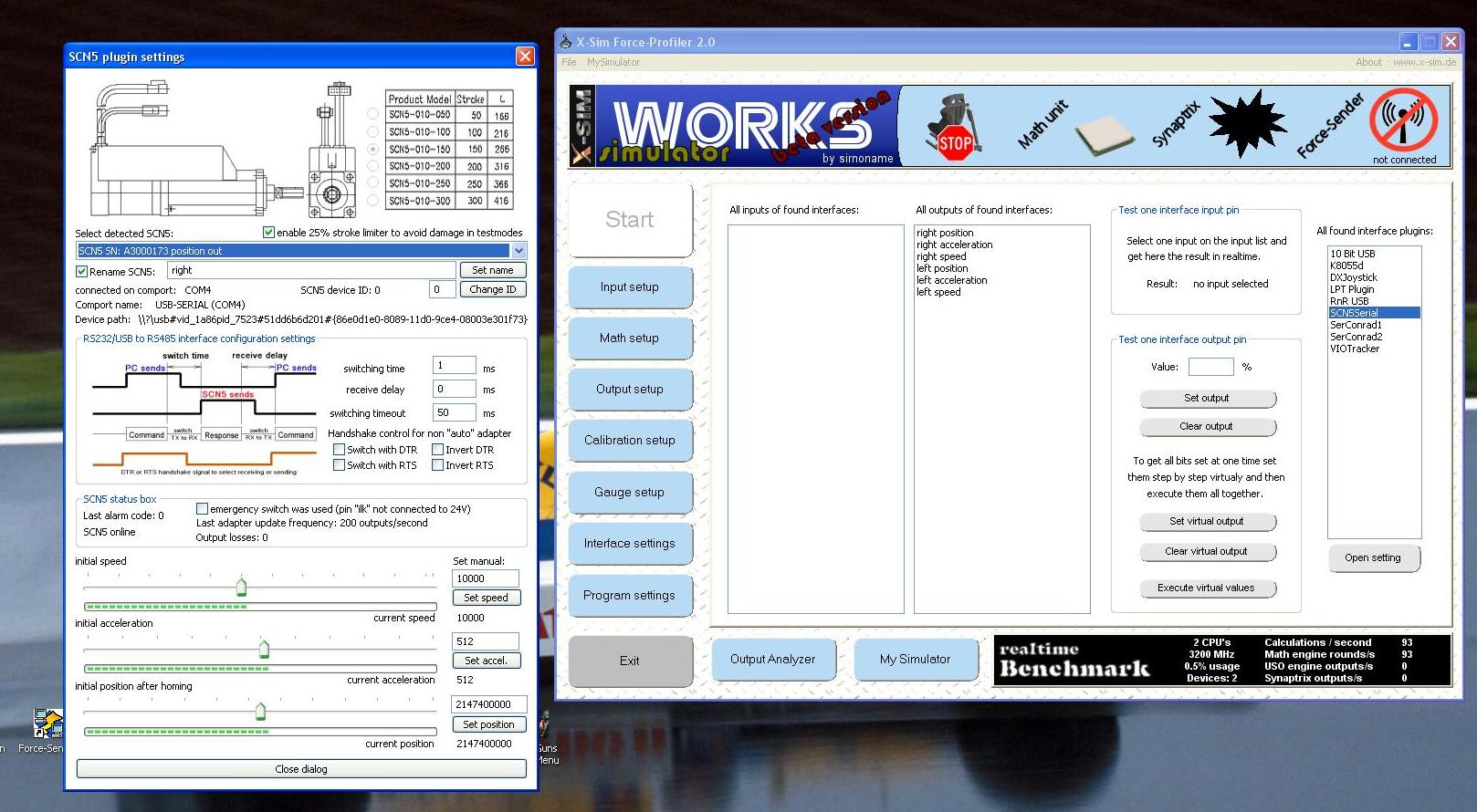Click the STOP sign seat icon
Viewport: 1477px width, 812px height.
coord(953,127)
